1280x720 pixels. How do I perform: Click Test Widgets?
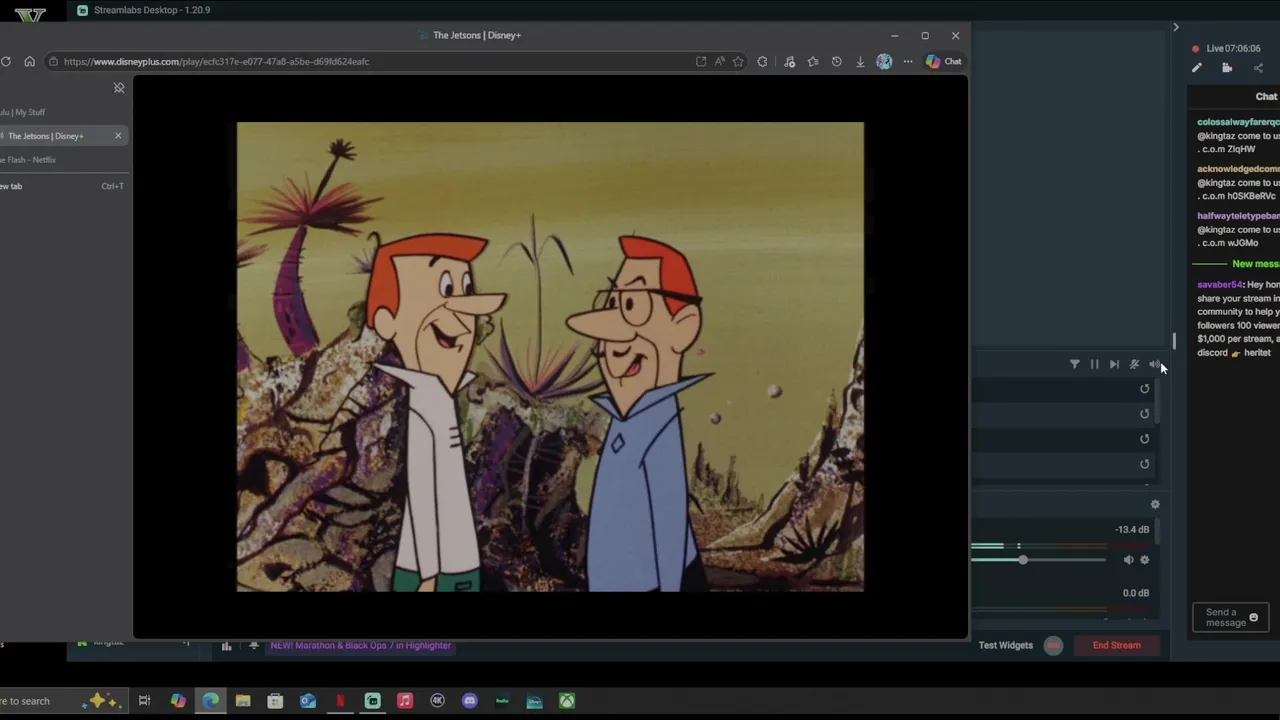(x=1005, y=645)
